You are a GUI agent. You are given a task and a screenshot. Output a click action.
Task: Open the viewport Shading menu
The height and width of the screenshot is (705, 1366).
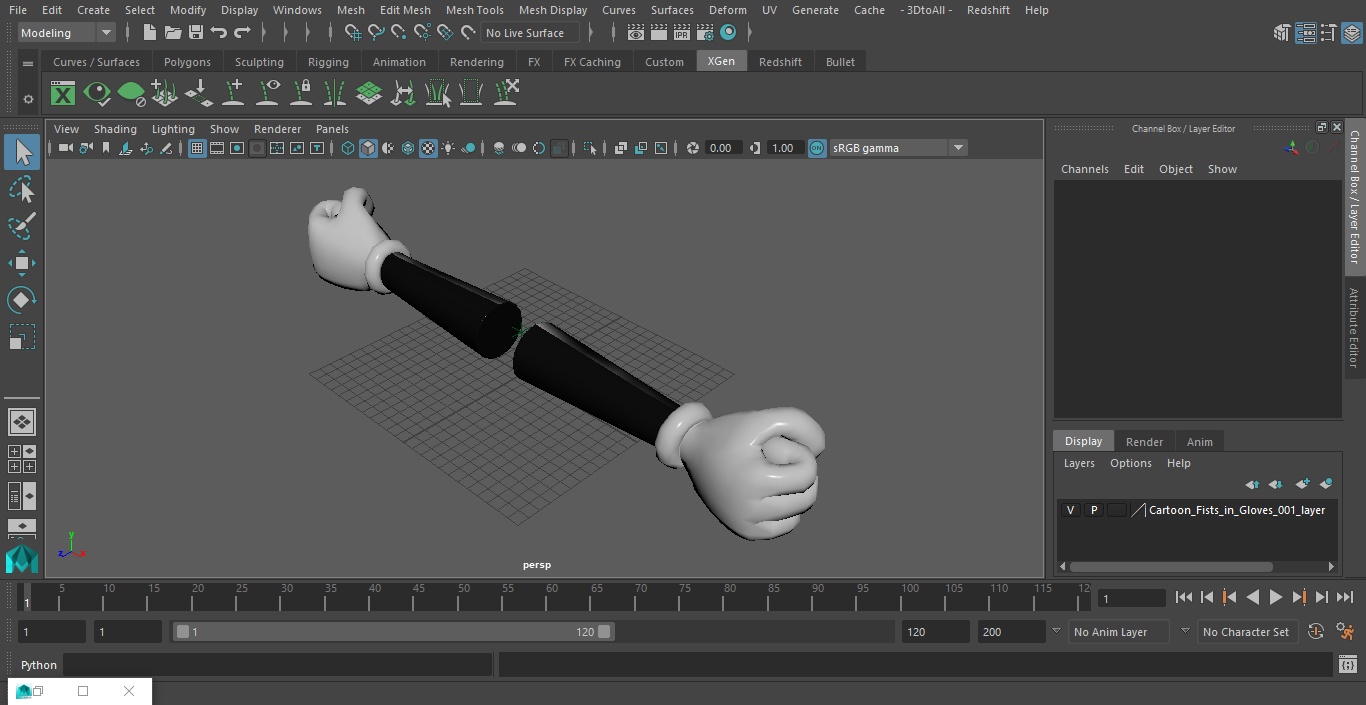pyautogui.click(x=115, y=129)
